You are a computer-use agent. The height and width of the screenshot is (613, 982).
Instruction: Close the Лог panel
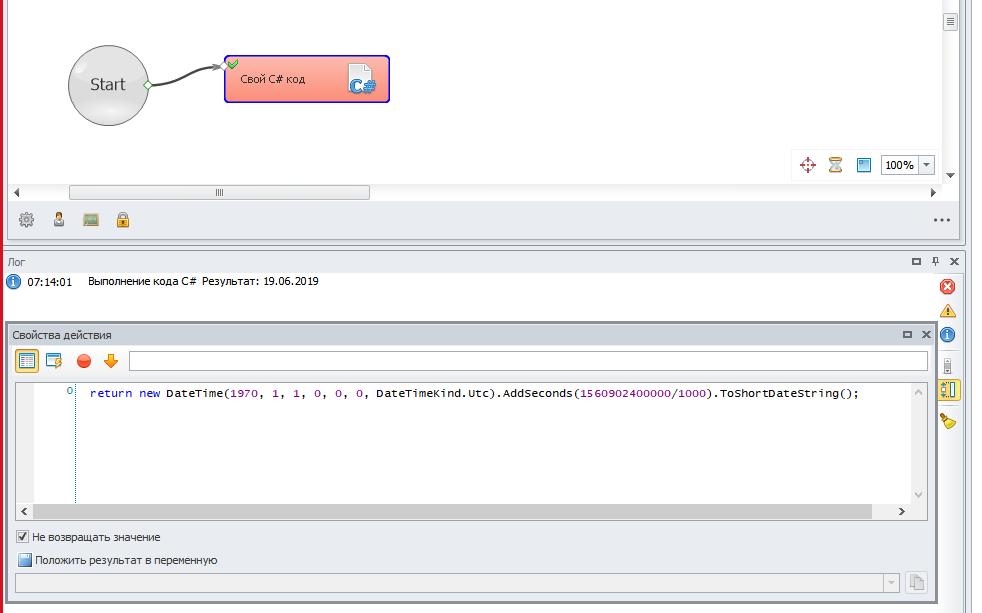tap(954, 262)
